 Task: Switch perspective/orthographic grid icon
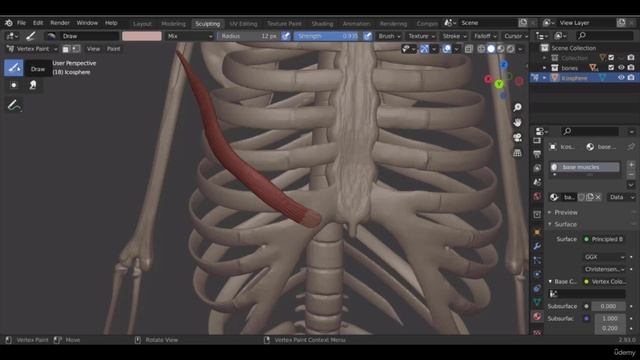[x=517, y=153]
